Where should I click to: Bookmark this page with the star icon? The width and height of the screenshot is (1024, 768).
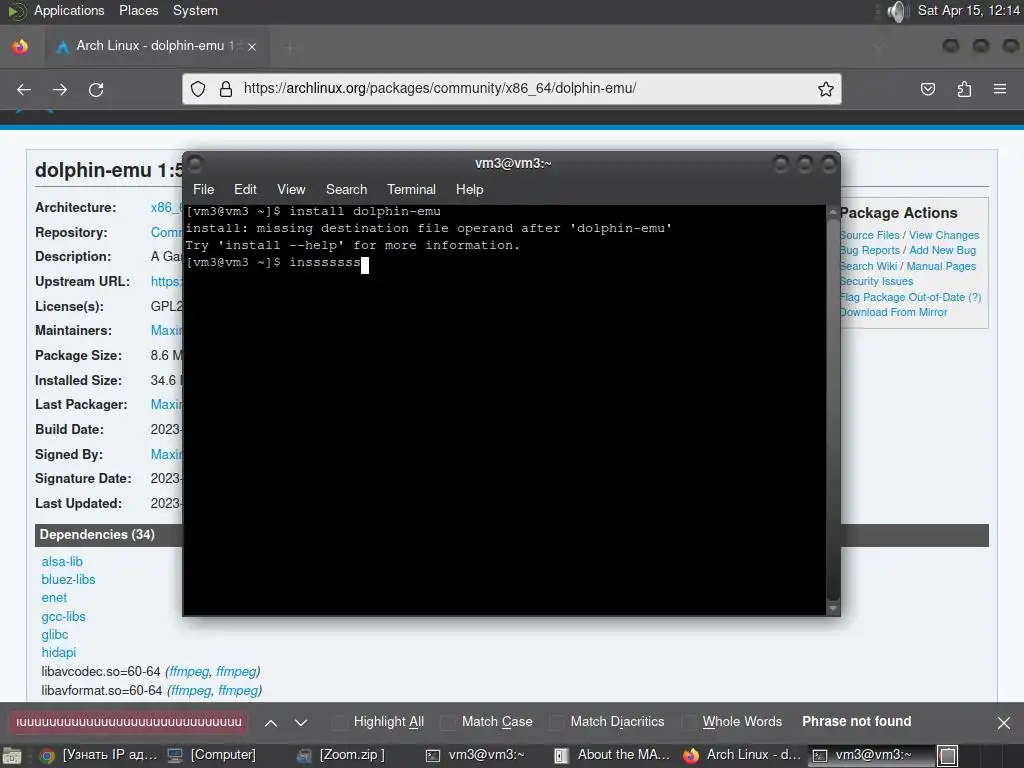click(825, 89)
